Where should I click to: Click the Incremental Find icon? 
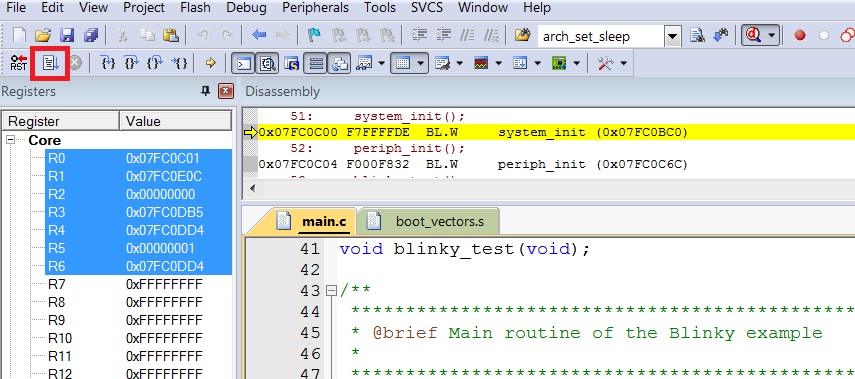pyautogui.click(x=721, y=36)
